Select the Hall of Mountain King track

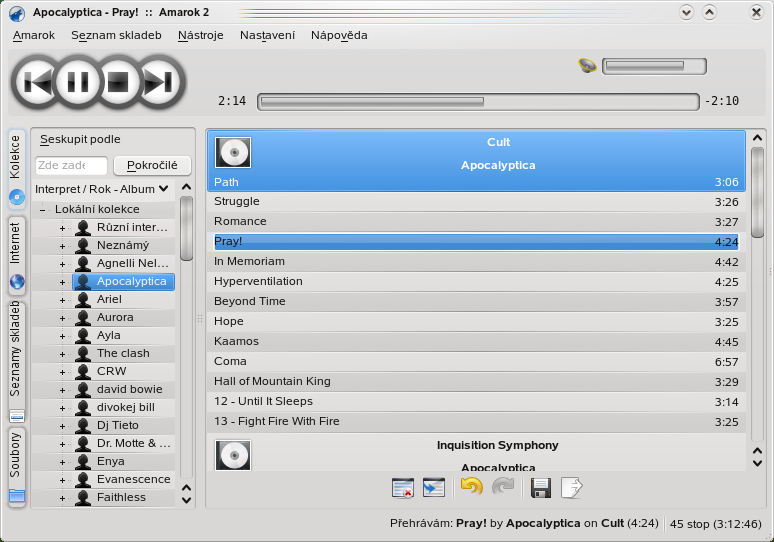tap(476, 382)
